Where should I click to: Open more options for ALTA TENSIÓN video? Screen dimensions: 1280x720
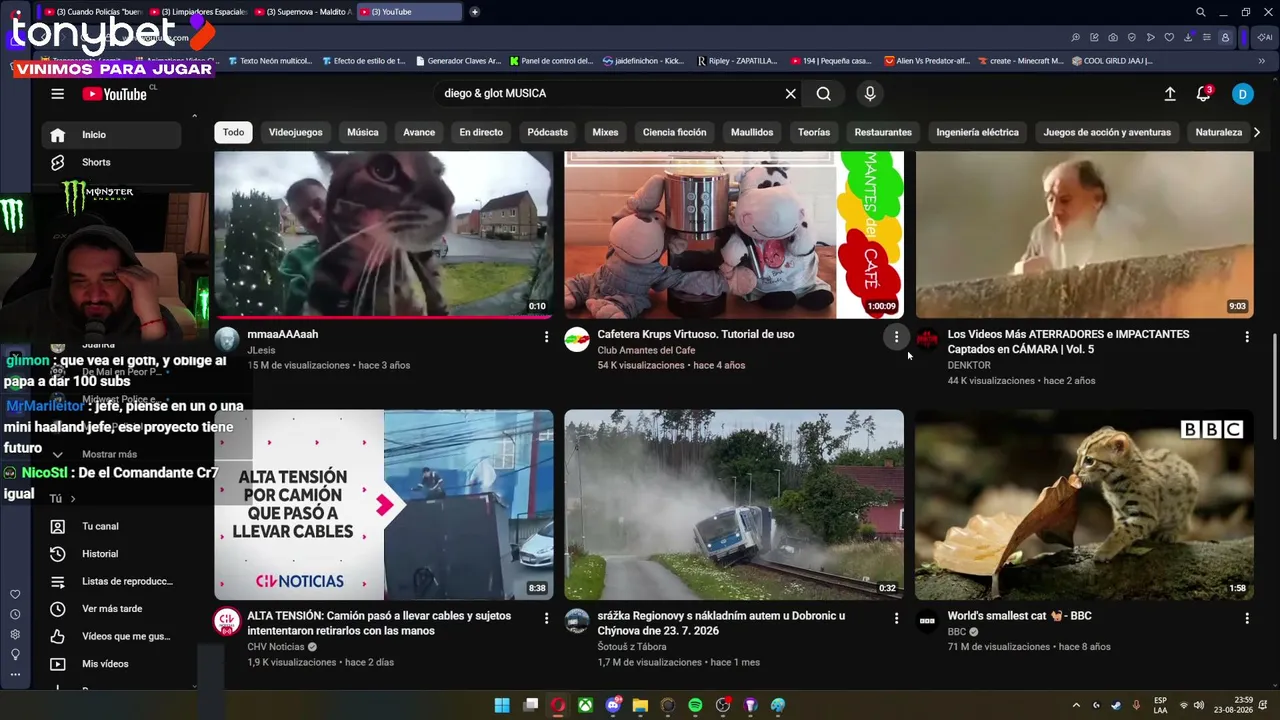[546, 619]
